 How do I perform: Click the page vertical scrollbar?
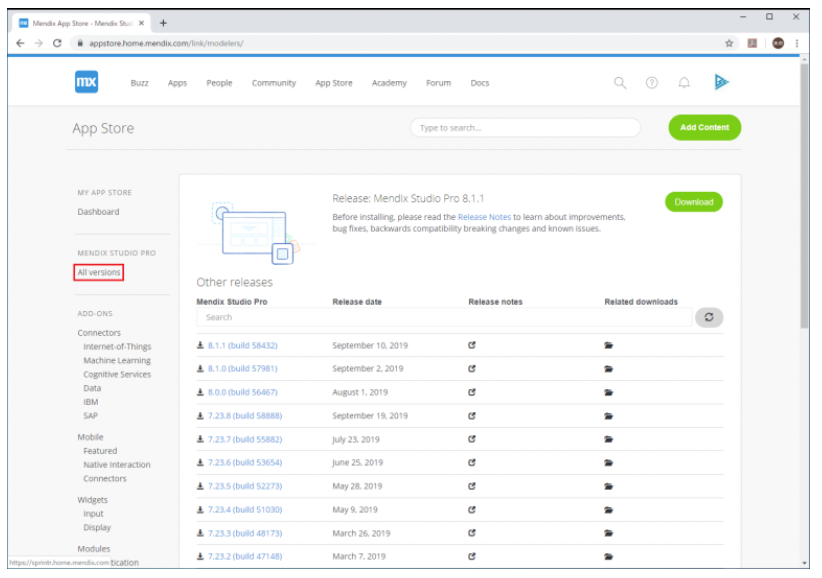pos(804,197)
